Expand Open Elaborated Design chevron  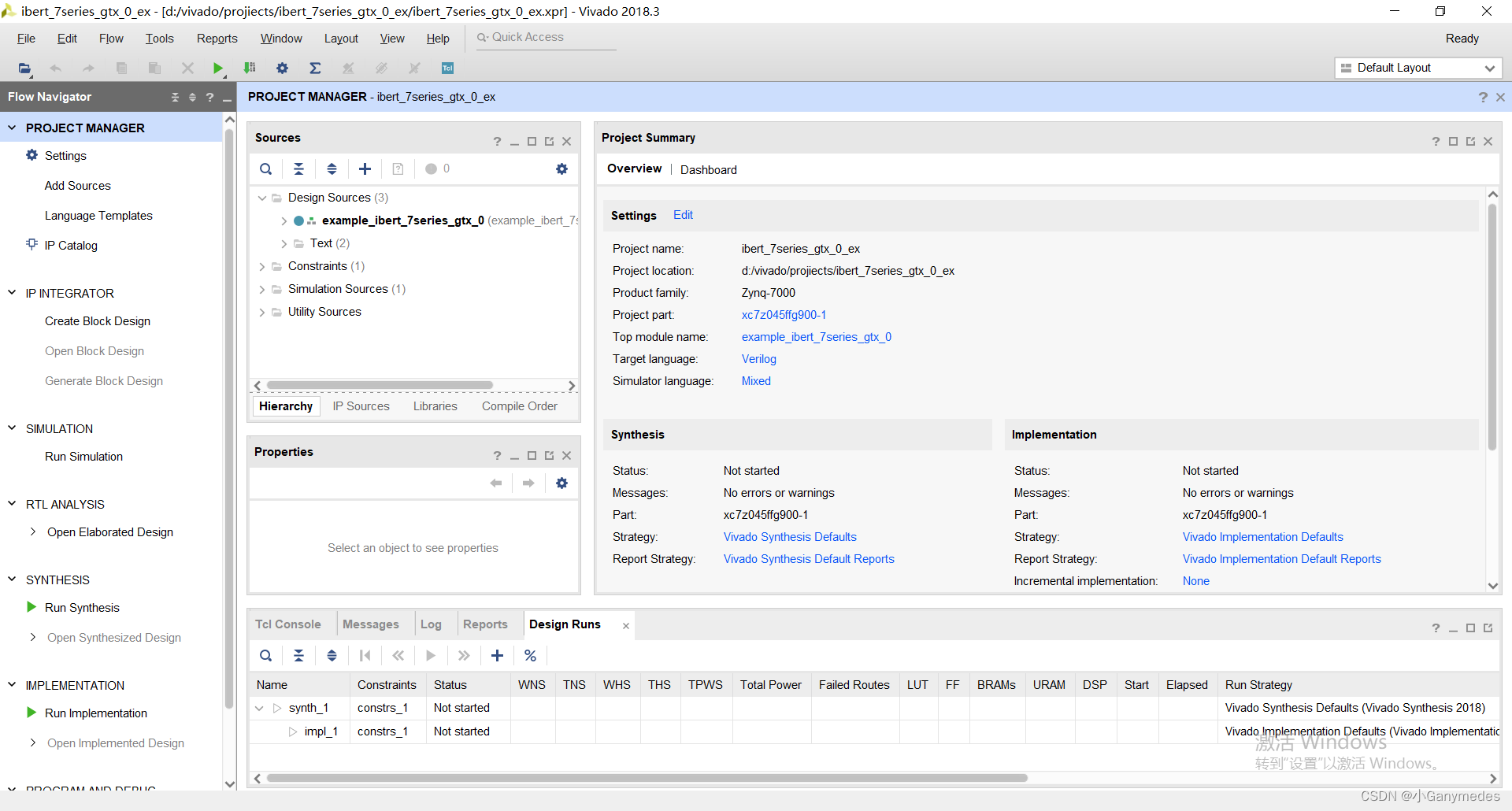point(32,532)
